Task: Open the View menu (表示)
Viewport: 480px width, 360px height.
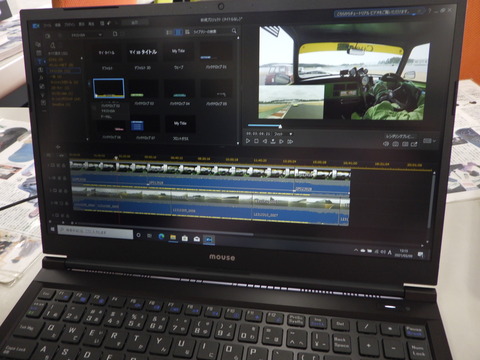Action: point(82,24)
